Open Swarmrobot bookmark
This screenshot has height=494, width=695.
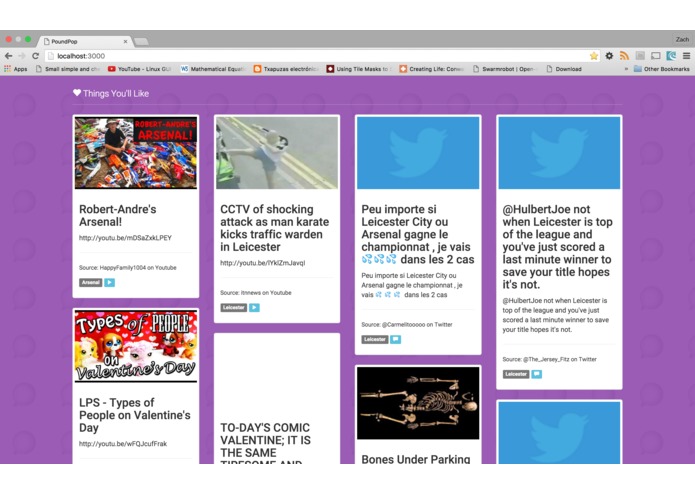tap(504, 69)
